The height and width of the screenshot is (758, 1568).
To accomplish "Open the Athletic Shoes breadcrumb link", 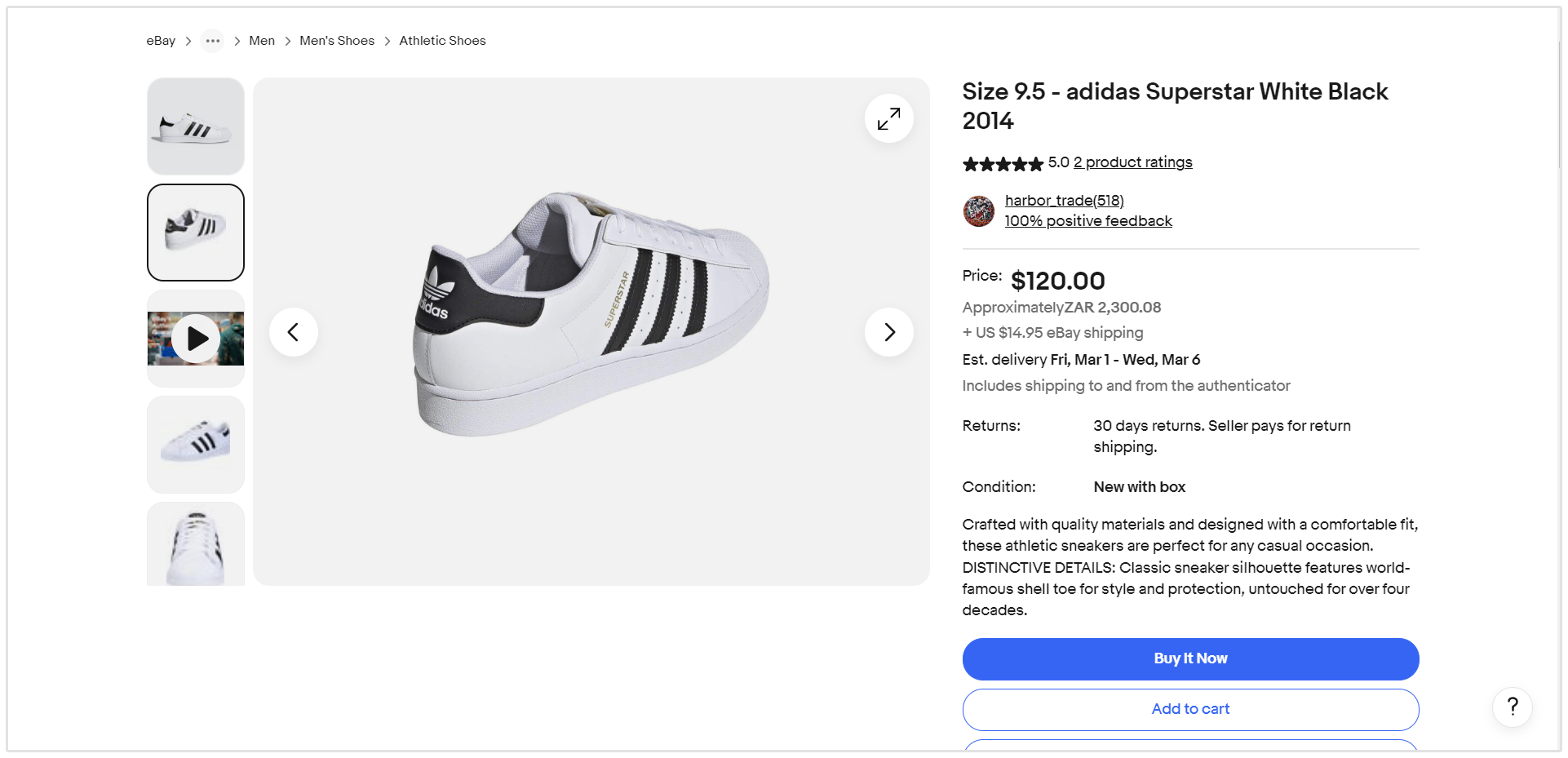I will [442, 41].
